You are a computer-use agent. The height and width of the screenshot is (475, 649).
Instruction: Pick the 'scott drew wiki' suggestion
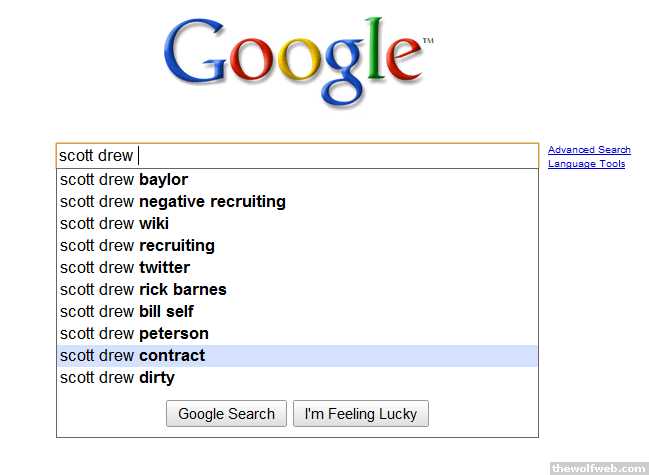pyautogui.click(x=114, y=224)
